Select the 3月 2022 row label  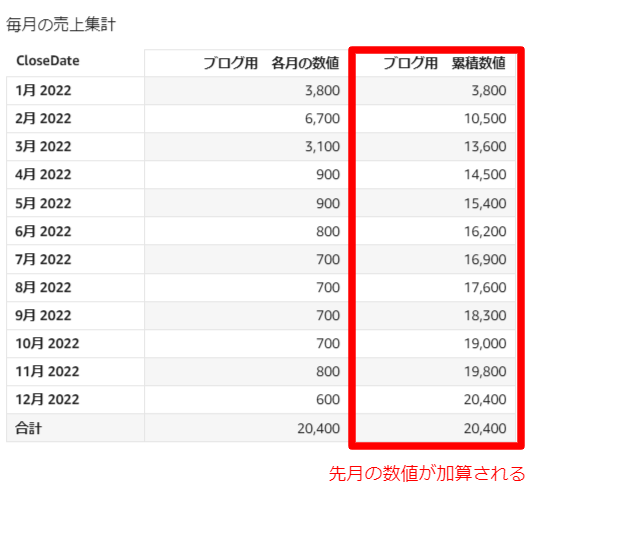44,146
